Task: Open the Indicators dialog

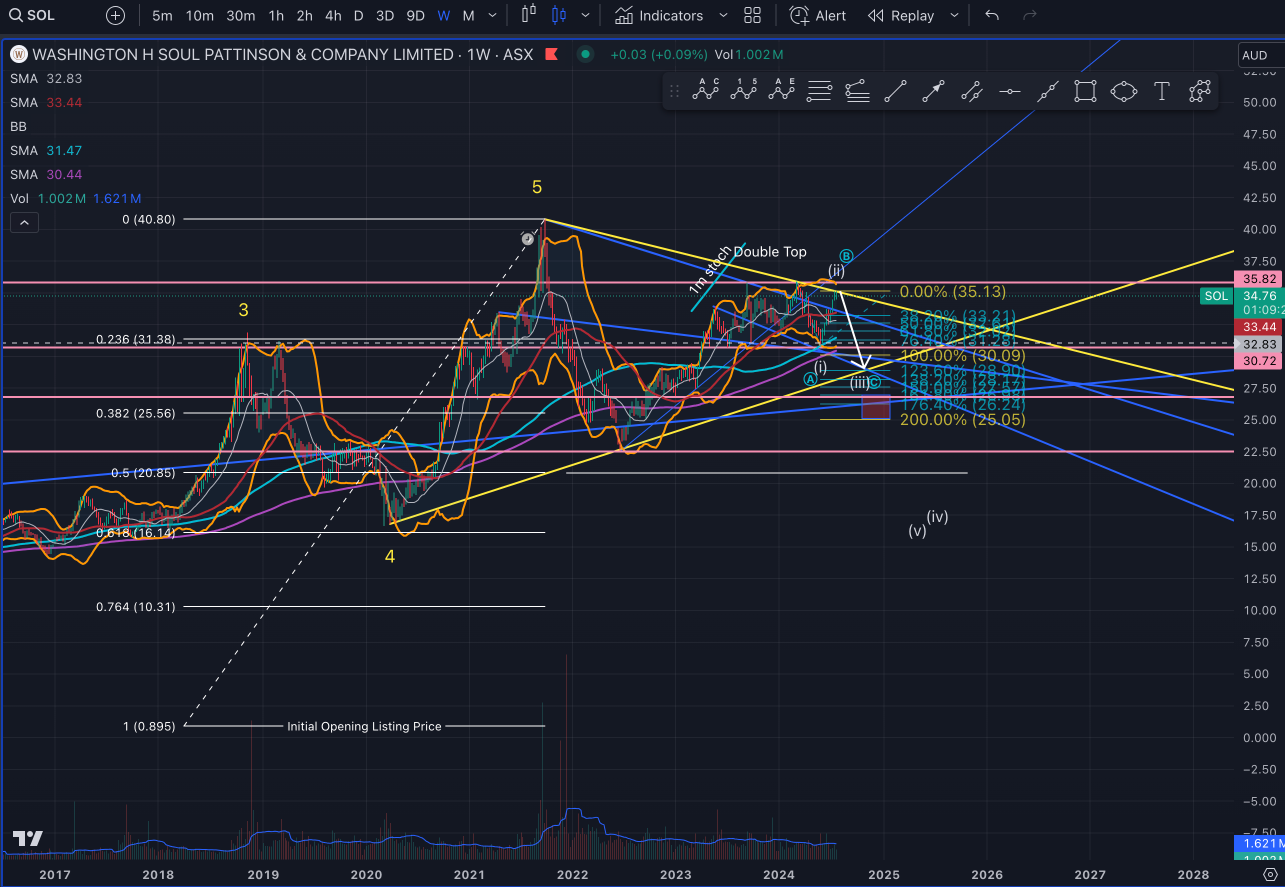Action: (x=659, y=16)
